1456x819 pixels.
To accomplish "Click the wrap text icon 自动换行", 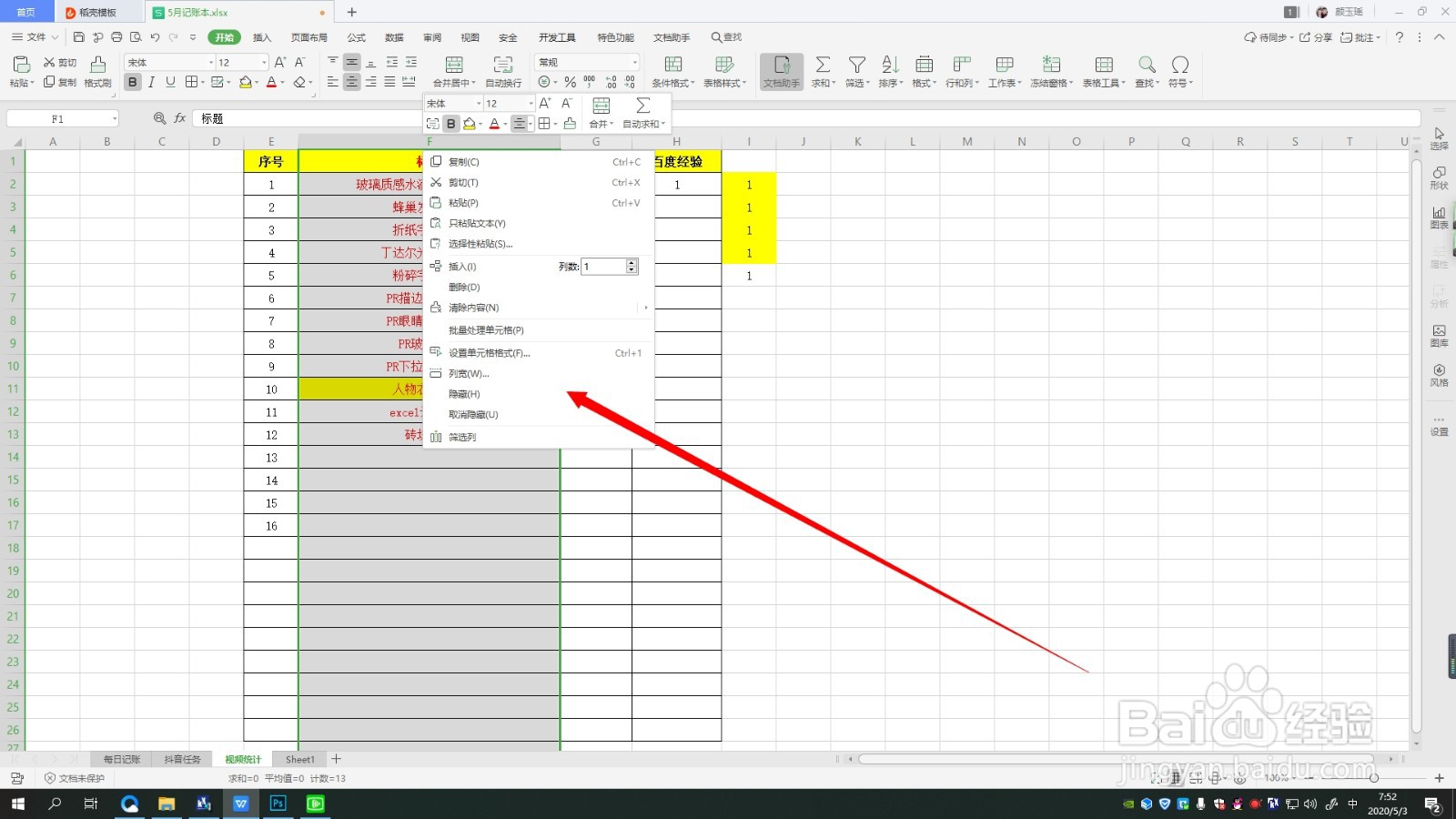I will point(503,64).
